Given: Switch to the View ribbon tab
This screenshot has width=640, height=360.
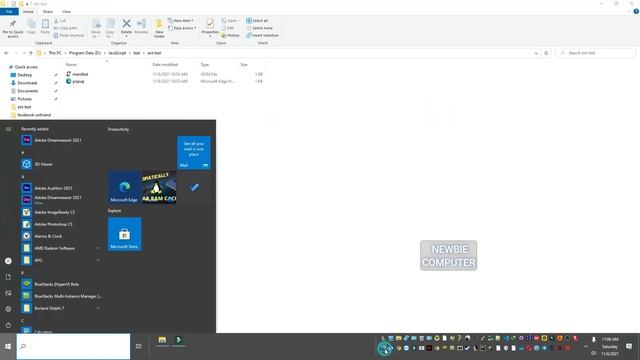Looking at the screenshot, I should click(x=66, y=11).
